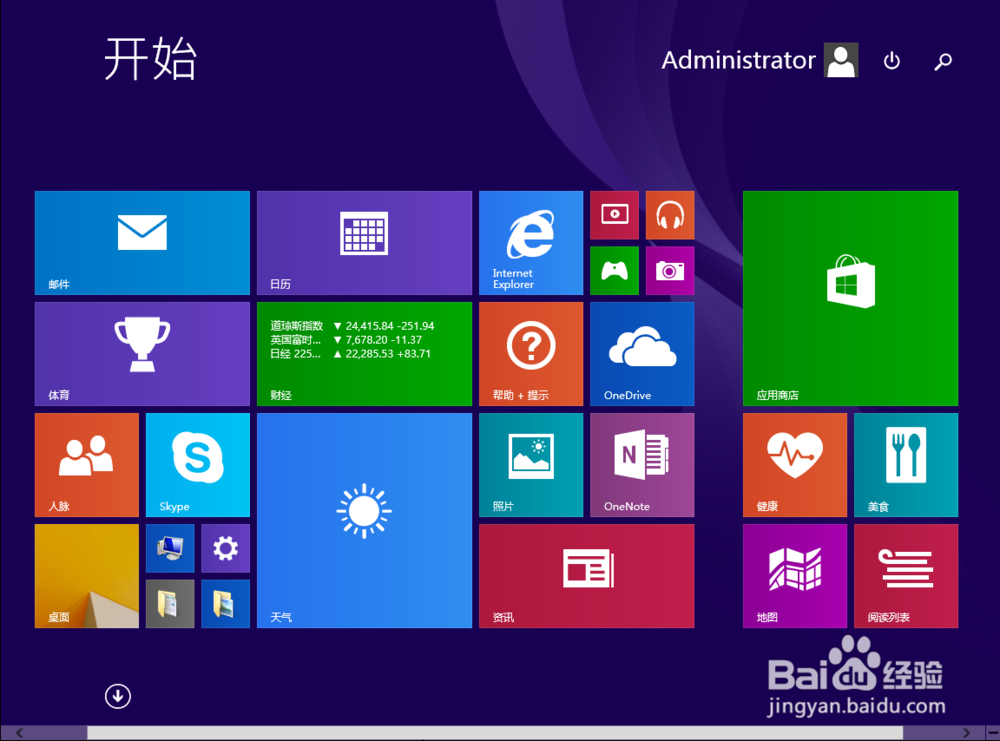
Task: Open the Photos (照片) tile
Action: coord(531,465)
